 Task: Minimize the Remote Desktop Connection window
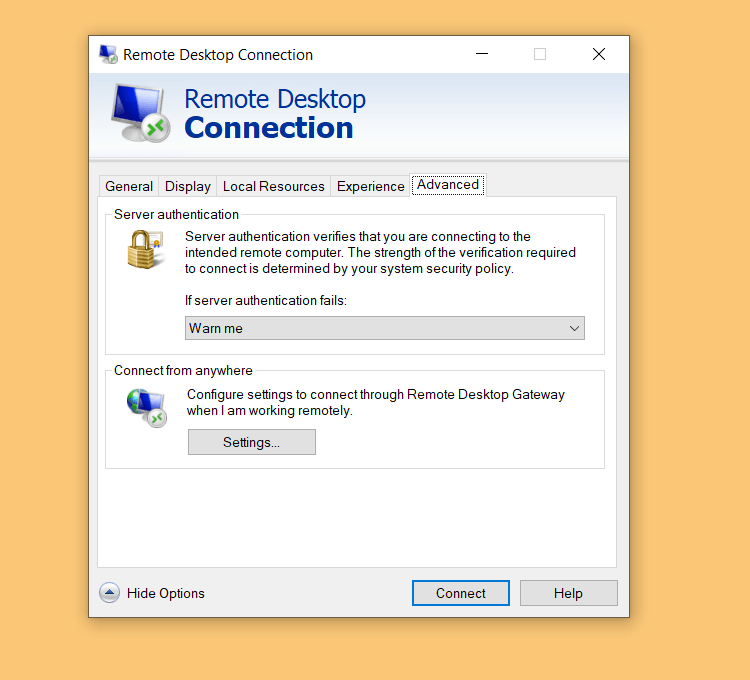click(482, 54)
